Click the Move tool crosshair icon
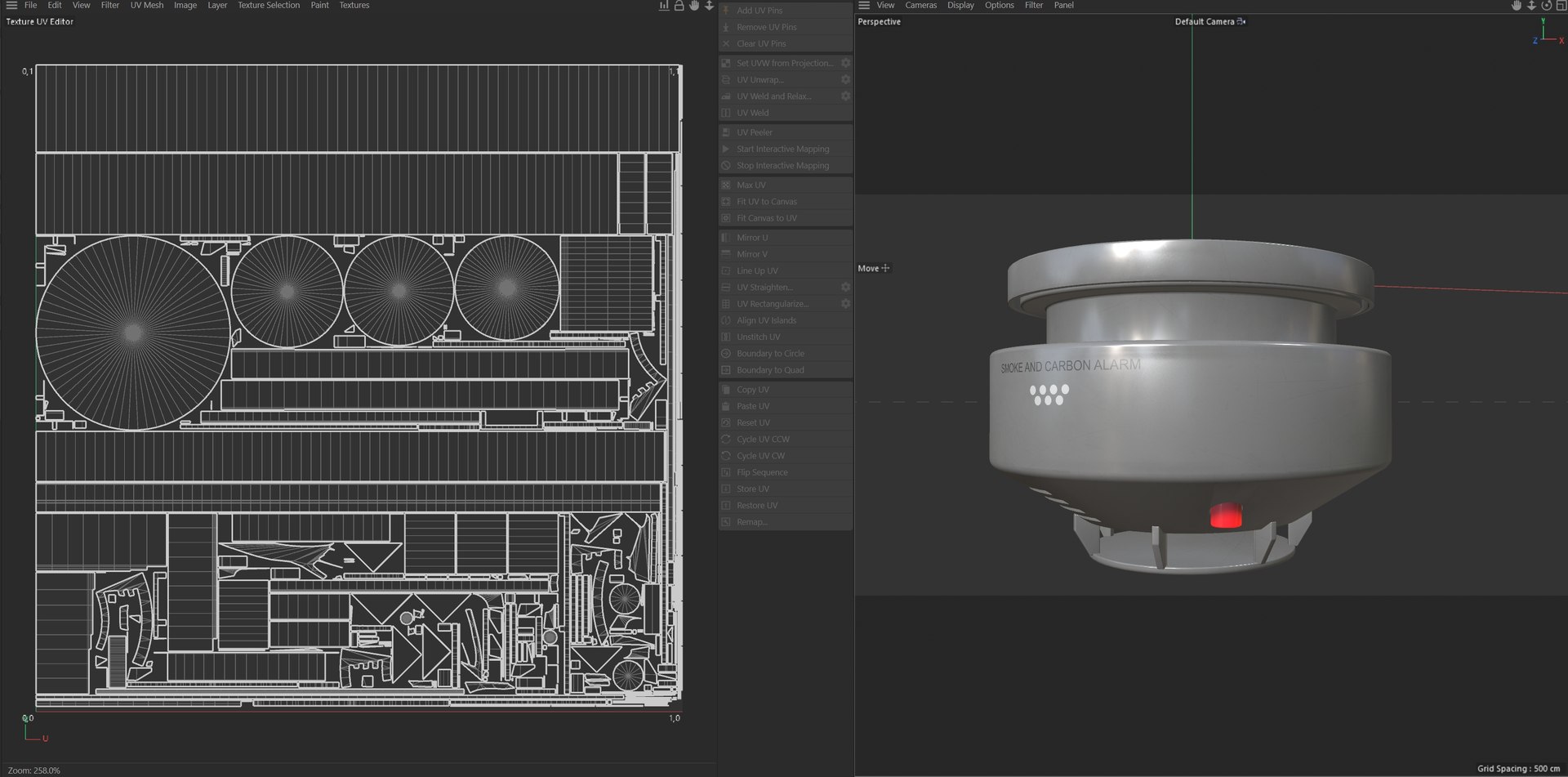1568x777 pixels. [x=885, y=268]
